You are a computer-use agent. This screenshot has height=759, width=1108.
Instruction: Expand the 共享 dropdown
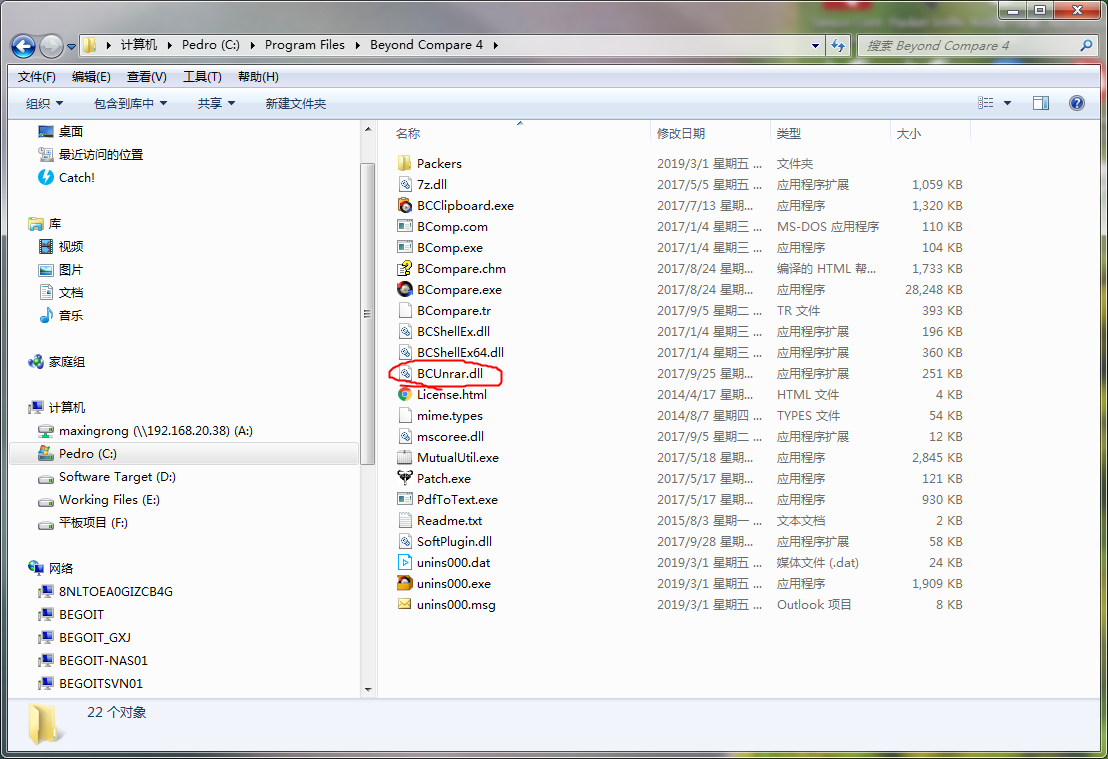216,103
